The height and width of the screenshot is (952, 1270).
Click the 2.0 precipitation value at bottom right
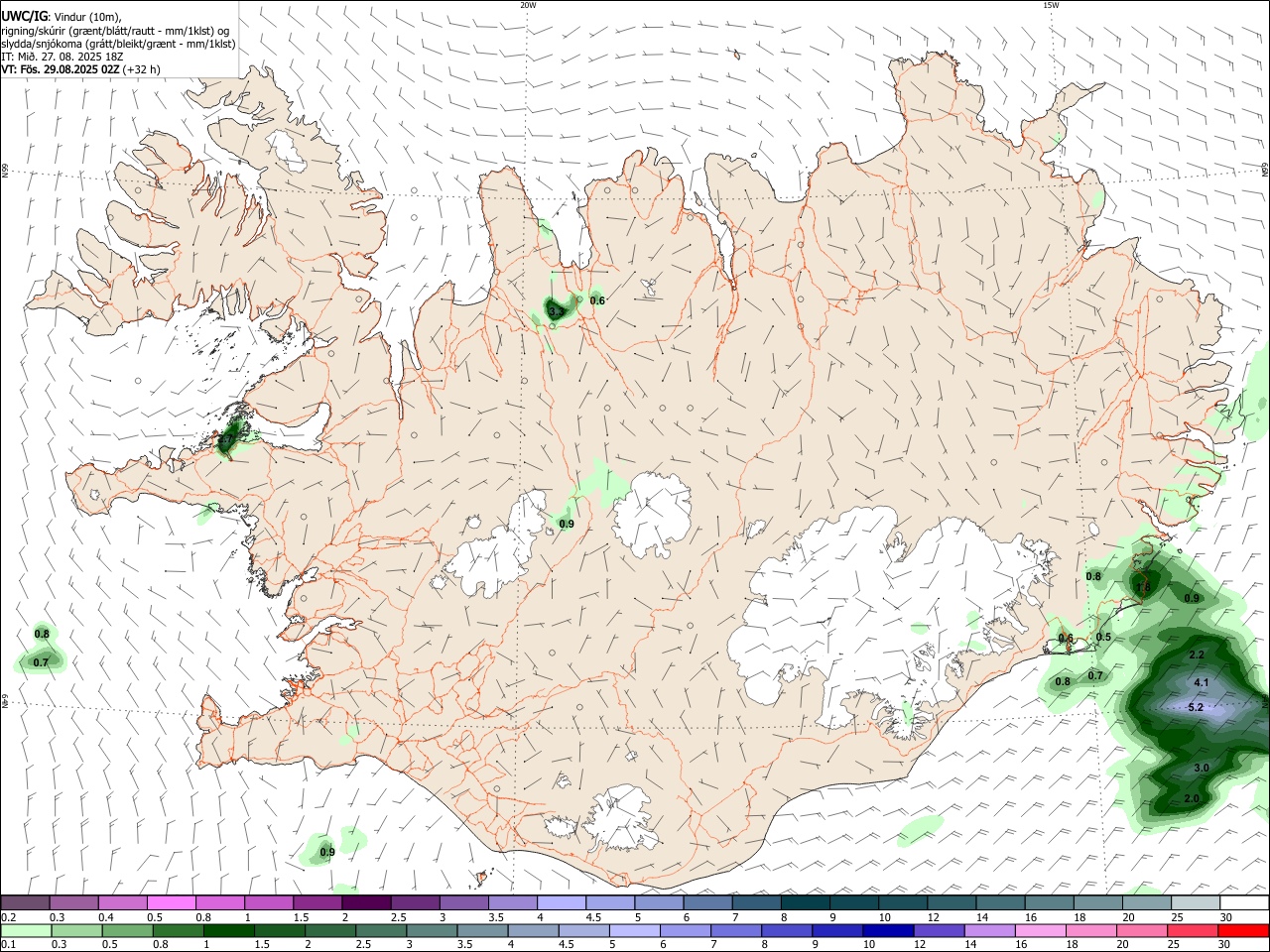point(1192,798)
